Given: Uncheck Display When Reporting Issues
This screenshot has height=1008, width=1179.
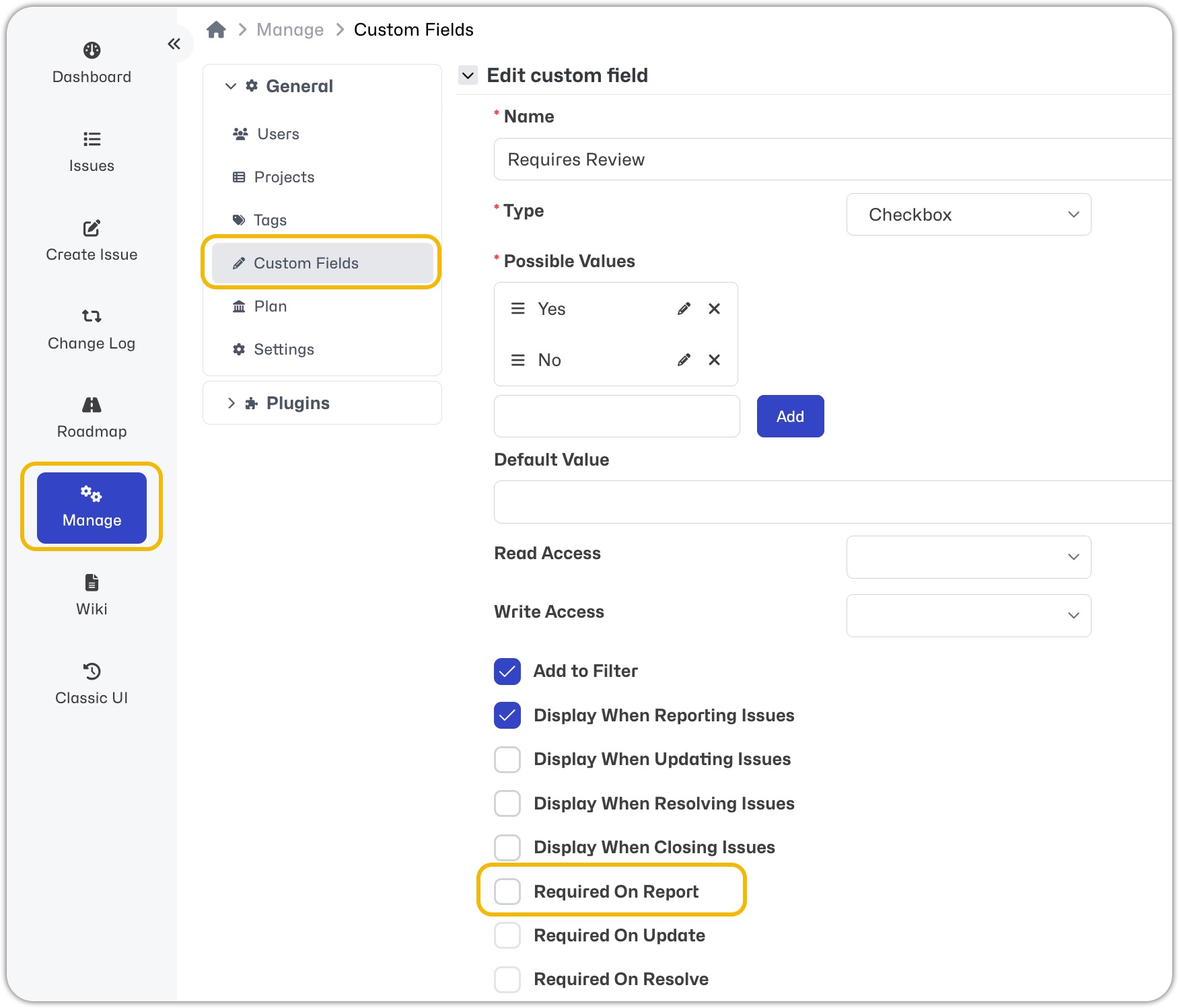Looking at the screenshot, I should 507,715.
